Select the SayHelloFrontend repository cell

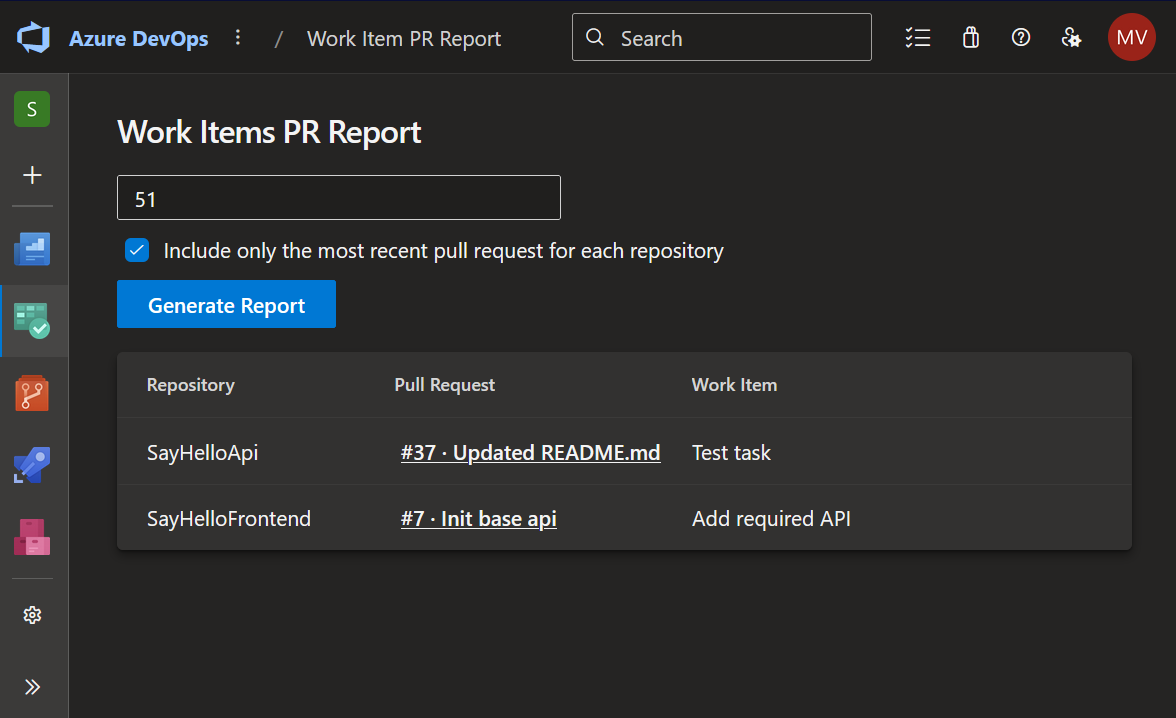(229, 518)
